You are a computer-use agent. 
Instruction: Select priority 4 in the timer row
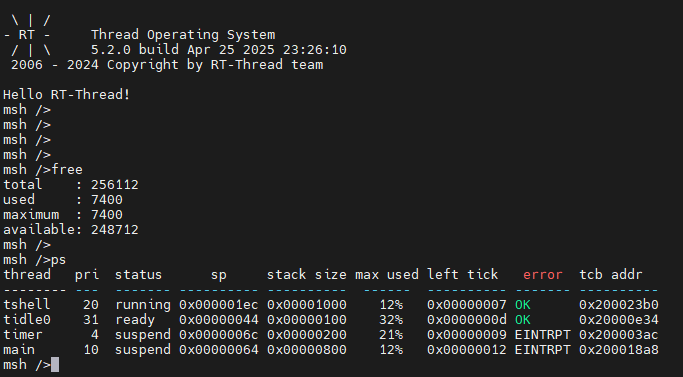click(95, 335)
